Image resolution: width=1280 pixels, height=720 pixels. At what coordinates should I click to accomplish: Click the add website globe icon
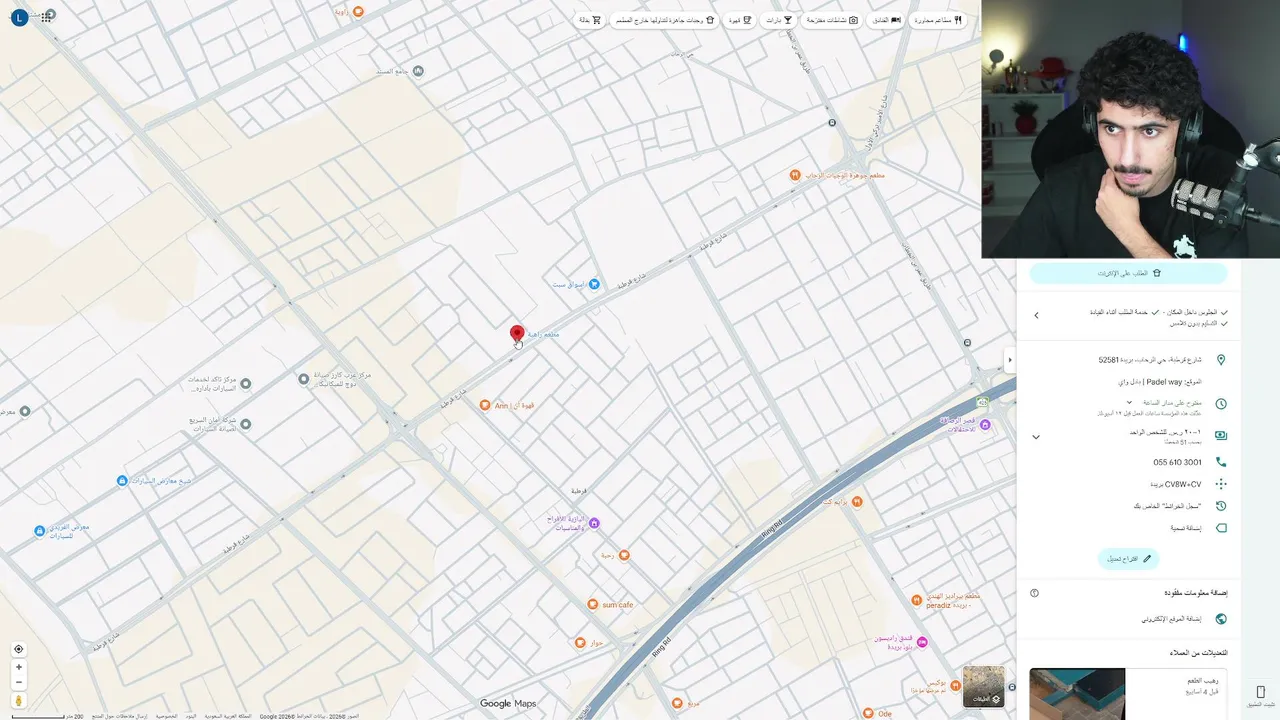click(1221, 619)
